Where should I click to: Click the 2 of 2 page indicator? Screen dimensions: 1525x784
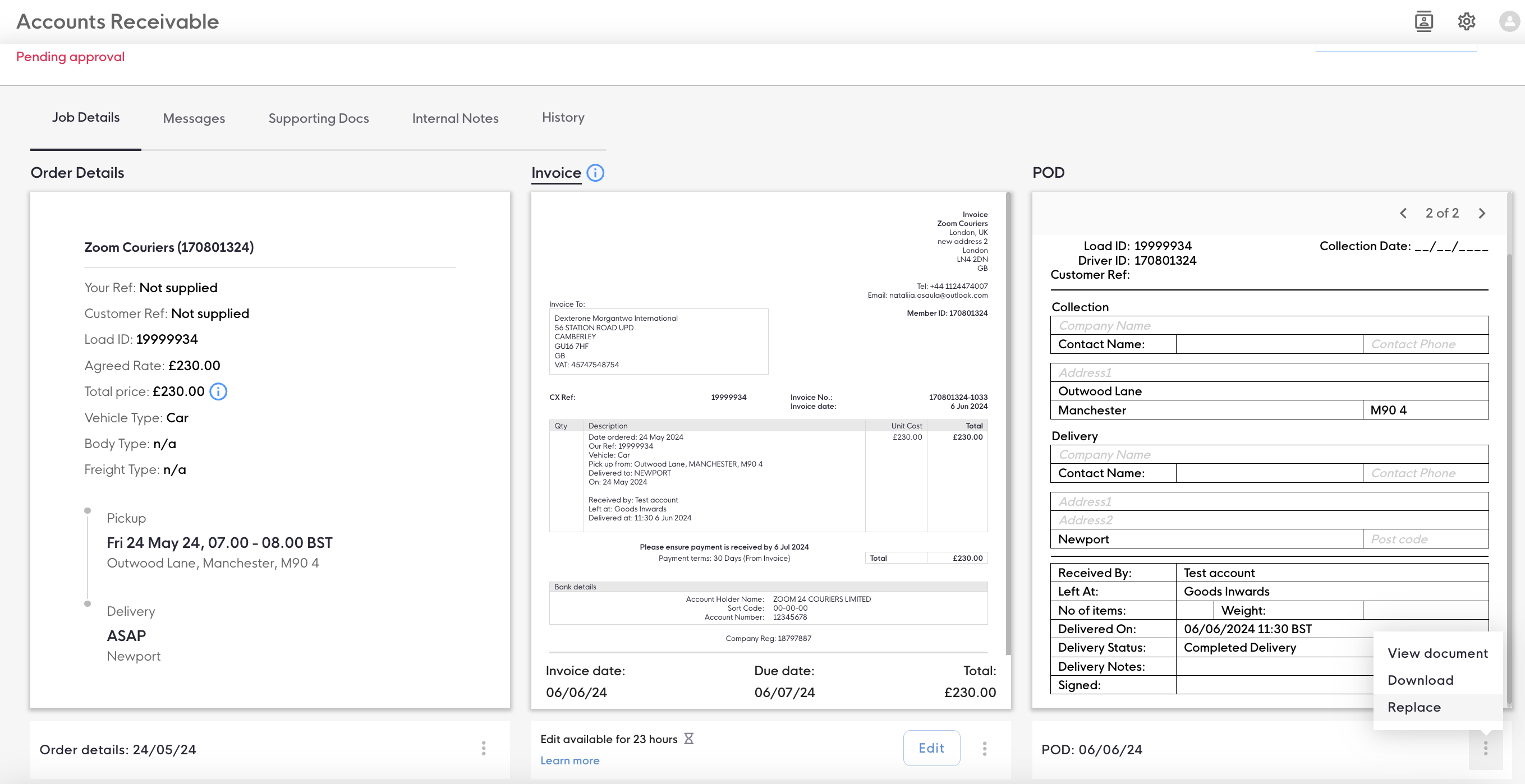tap(1441, 213)
